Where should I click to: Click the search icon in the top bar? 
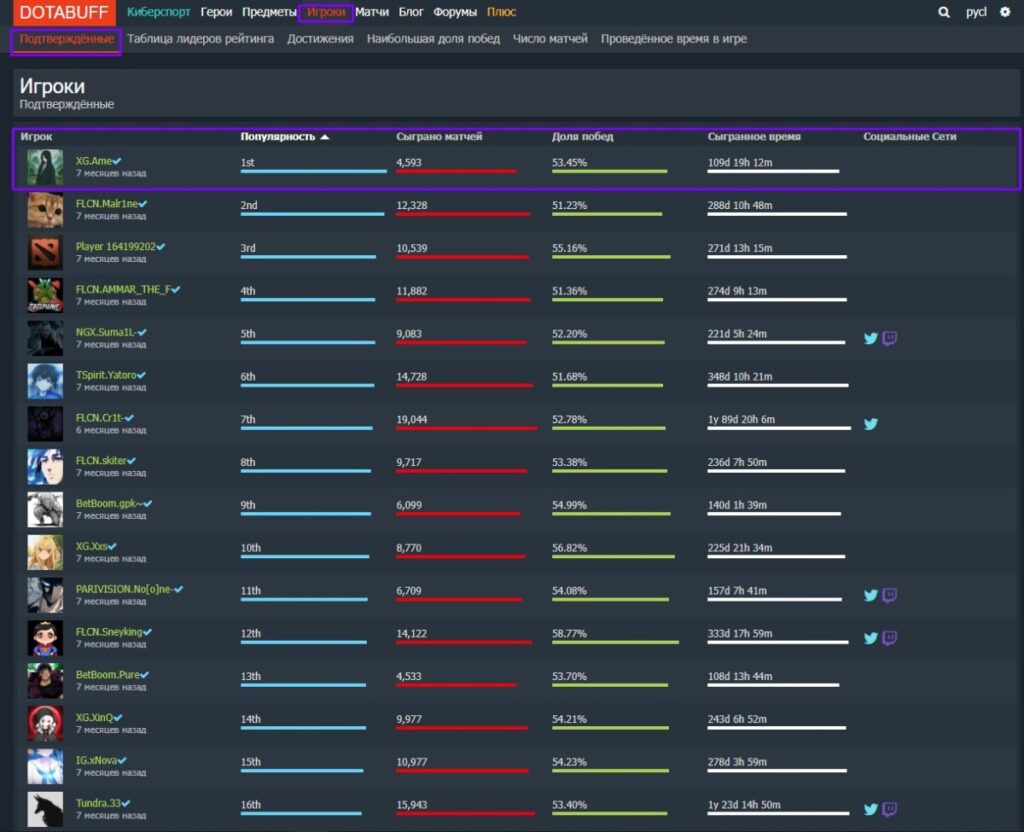tap(943, 12)
